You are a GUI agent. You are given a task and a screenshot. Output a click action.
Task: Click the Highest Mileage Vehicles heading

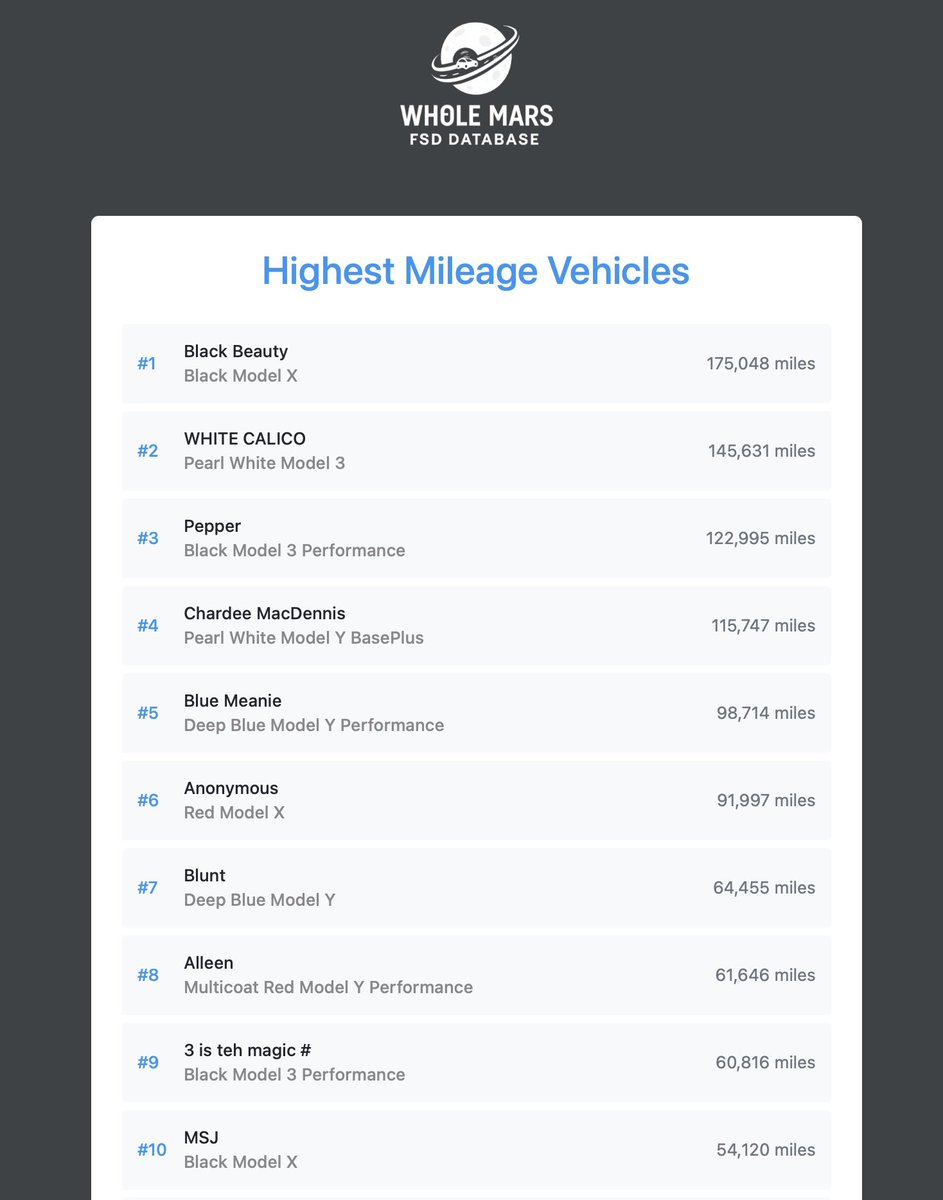(476, 271)
